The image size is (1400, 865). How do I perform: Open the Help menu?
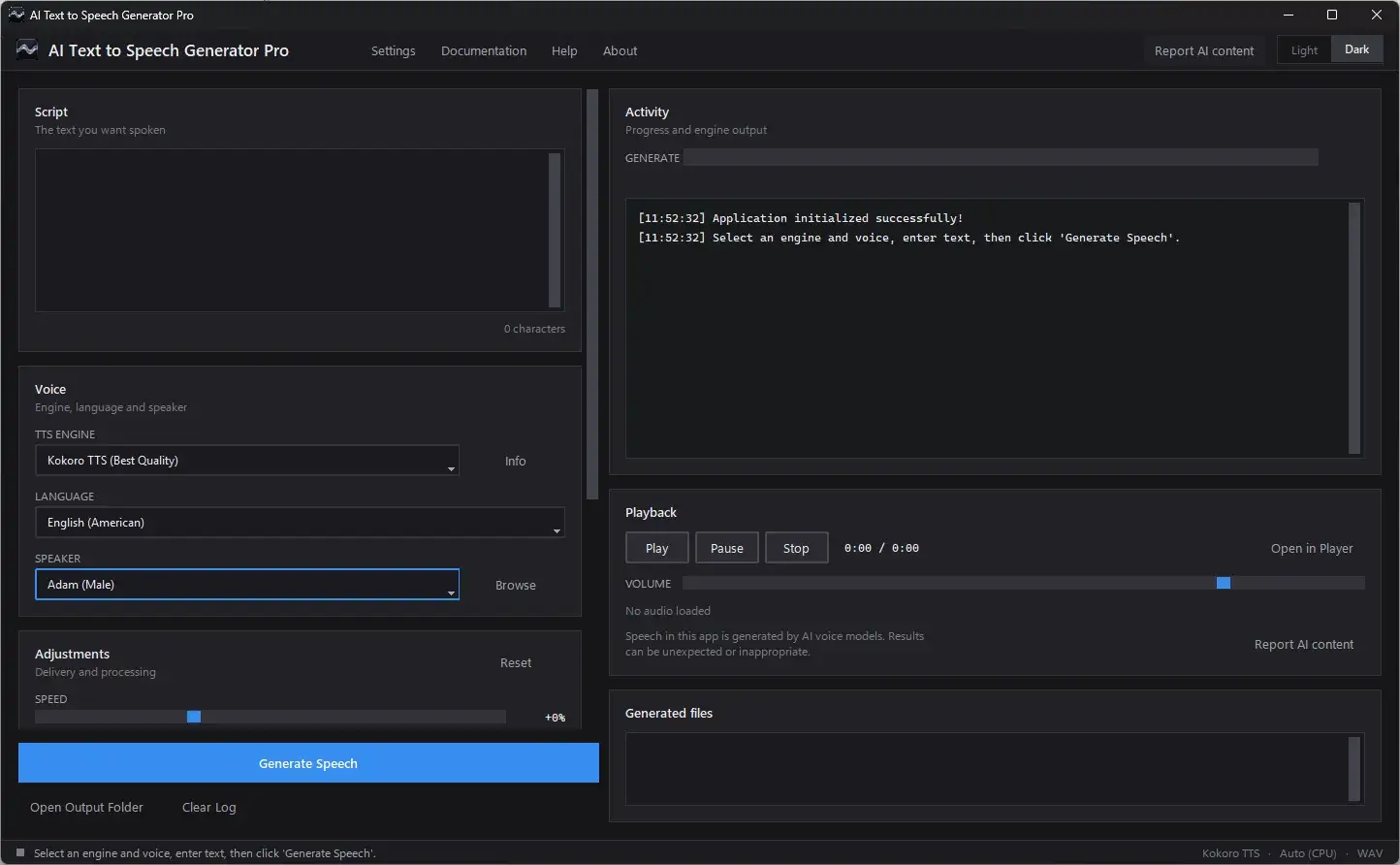pos(564,50)
